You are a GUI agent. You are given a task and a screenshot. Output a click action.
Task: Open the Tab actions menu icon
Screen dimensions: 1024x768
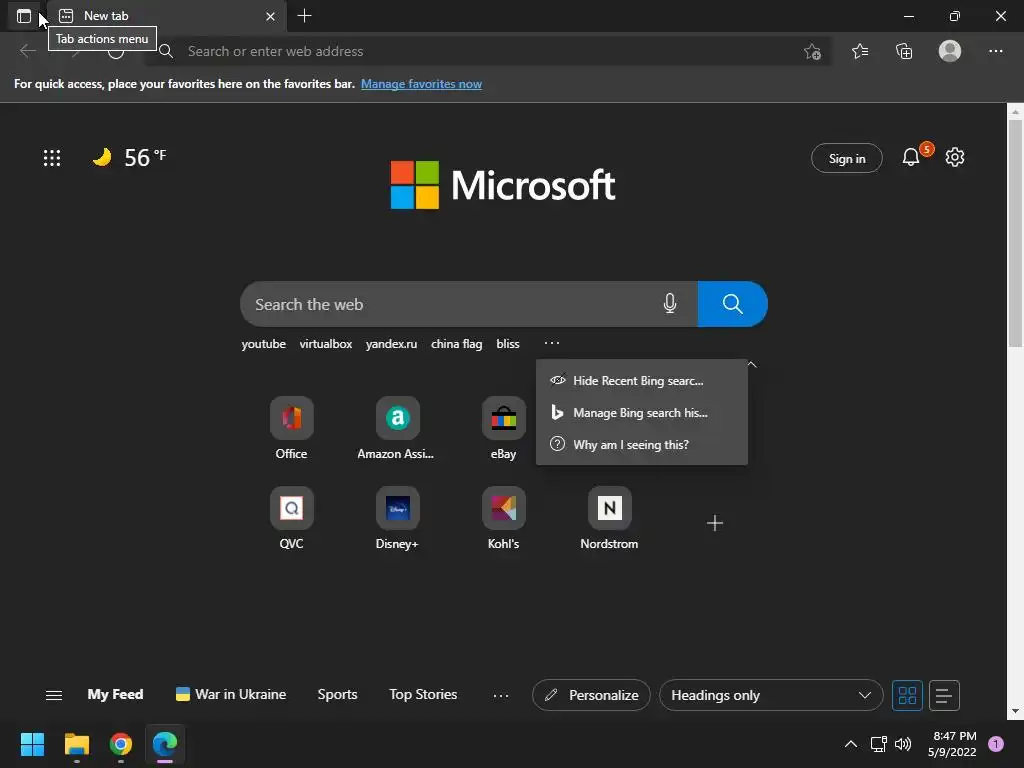point(24,16)
